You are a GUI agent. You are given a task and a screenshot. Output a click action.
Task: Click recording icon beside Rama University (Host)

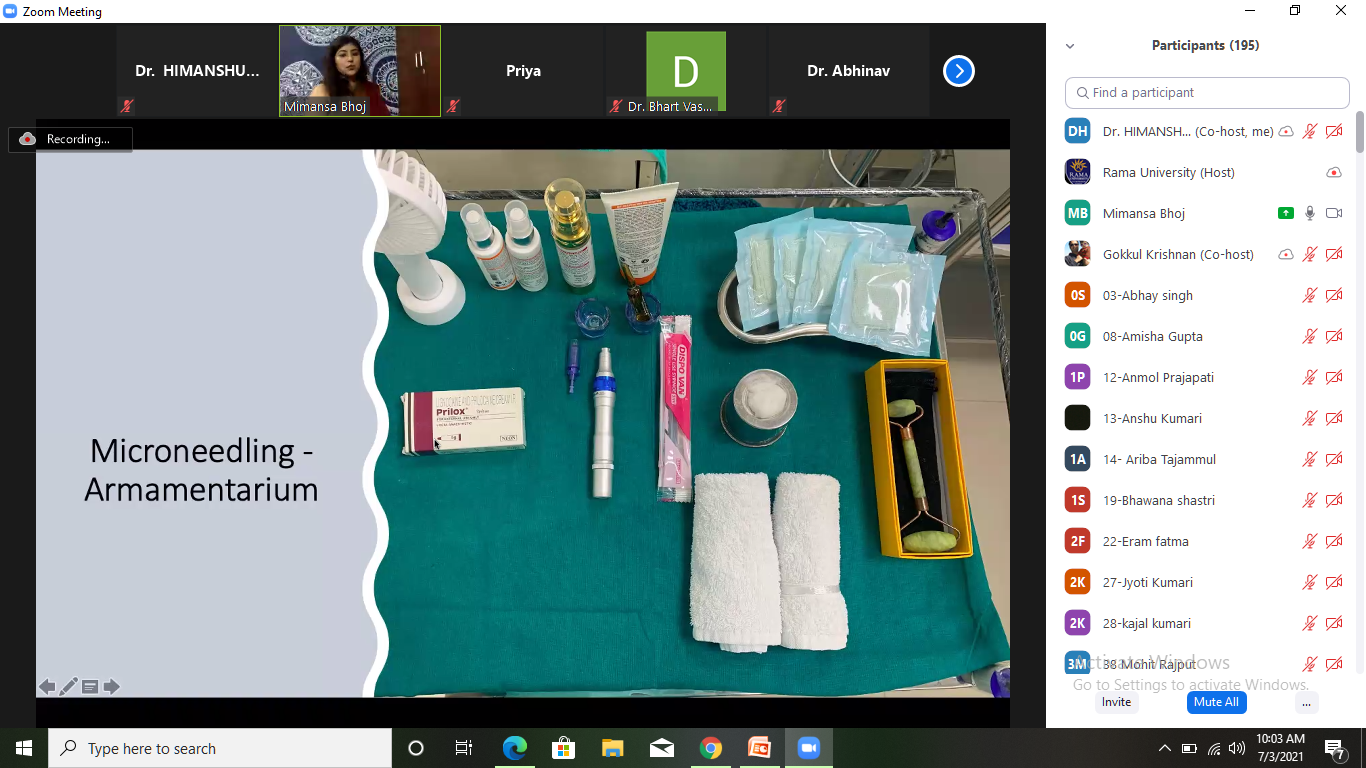1334,172
